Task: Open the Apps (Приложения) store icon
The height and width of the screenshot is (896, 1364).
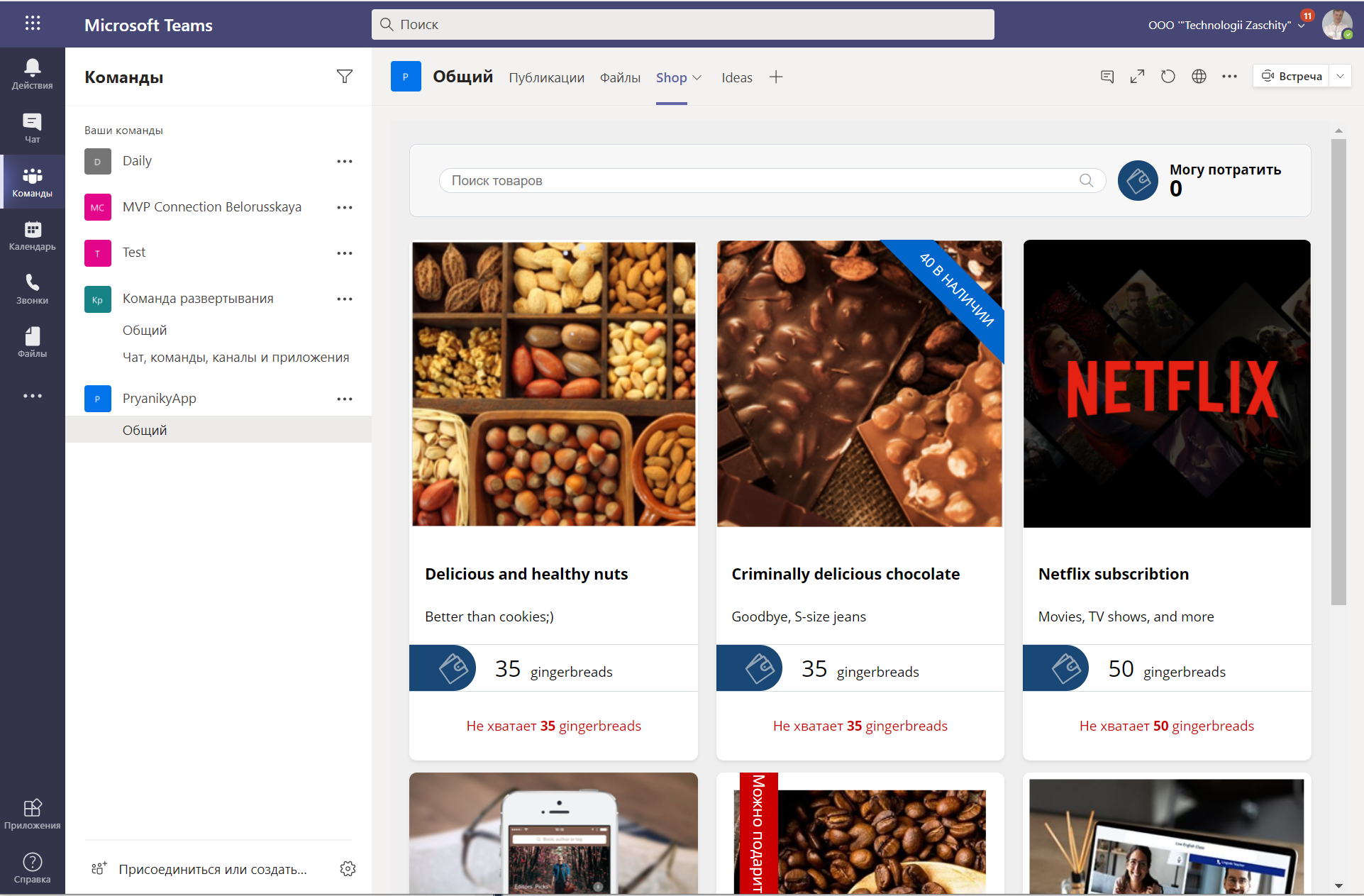Action: click(33, 814)
